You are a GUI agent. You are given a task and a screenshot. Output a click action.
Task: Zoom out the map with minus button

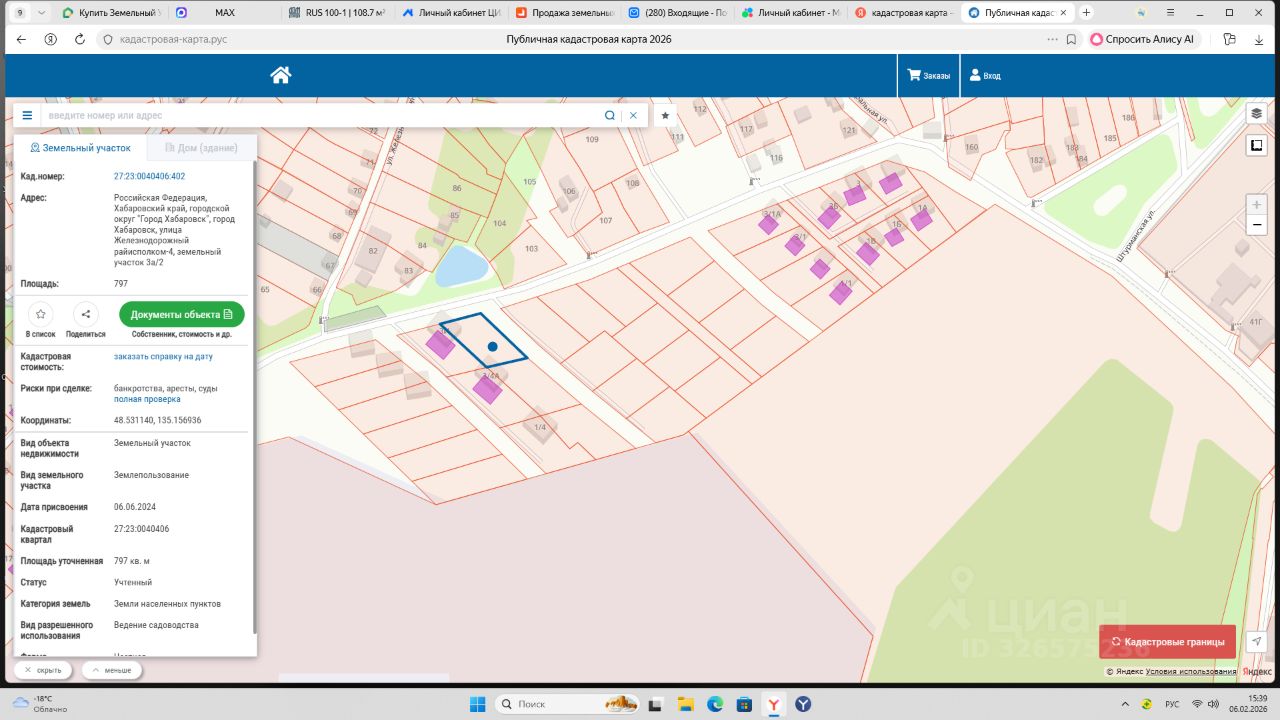(1257, 225)
